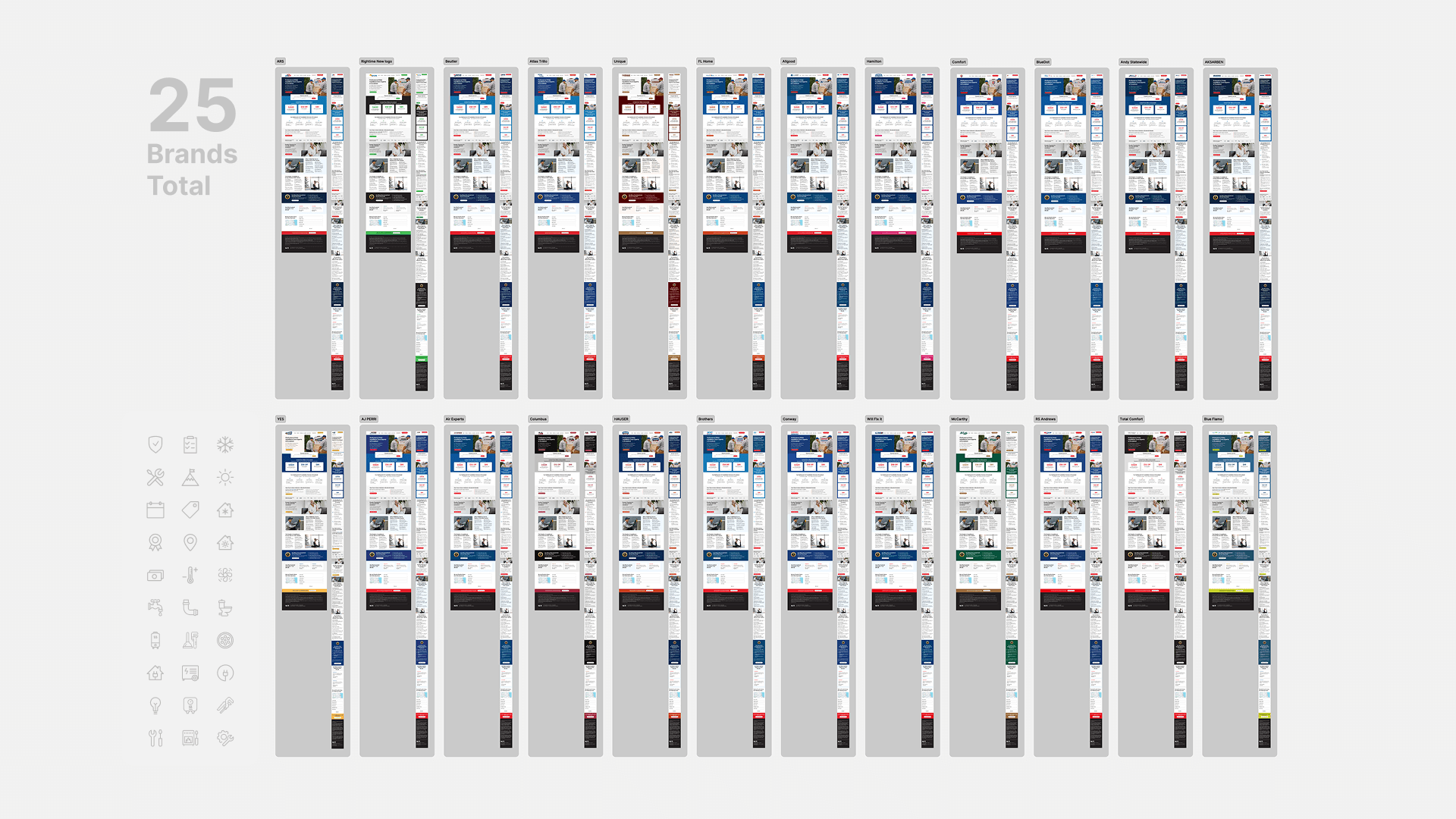1456x819 pixels.
Task: Select the calendar icon
Action: pyautogui.click(x=155, y=510)
